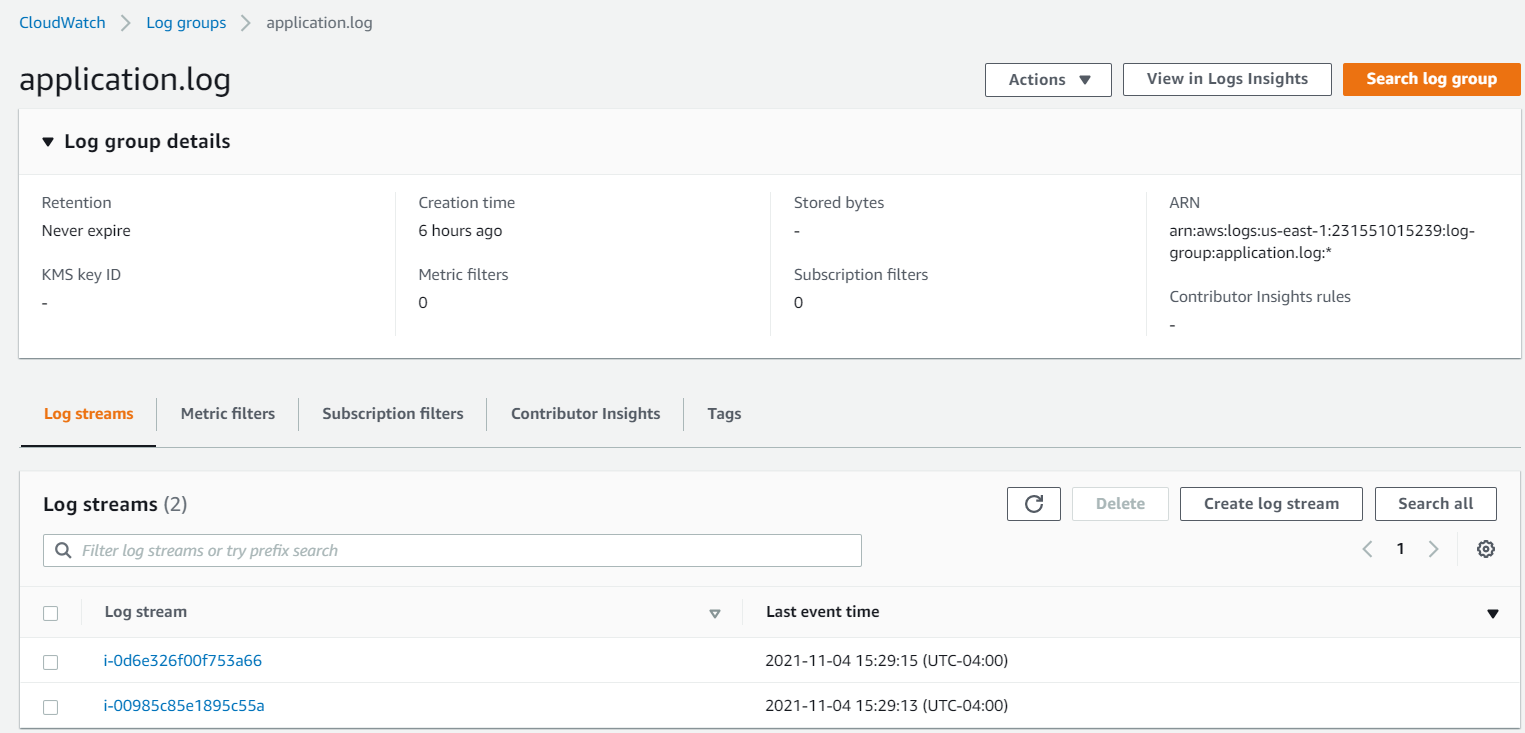Open log stream i-0d6e326f00f753a66

pos(183,660)
